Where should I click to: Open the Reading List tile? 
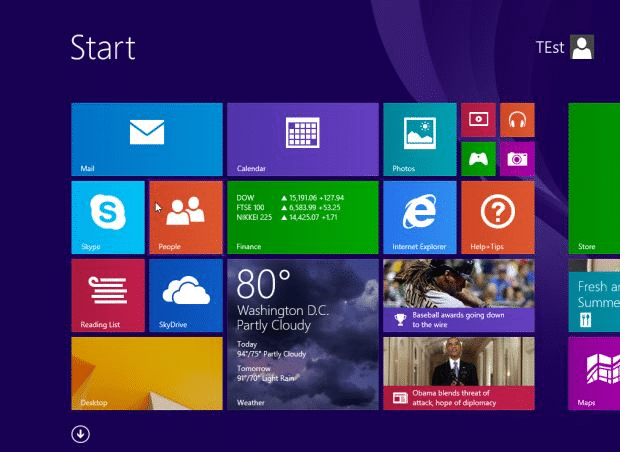click(108, 295)
